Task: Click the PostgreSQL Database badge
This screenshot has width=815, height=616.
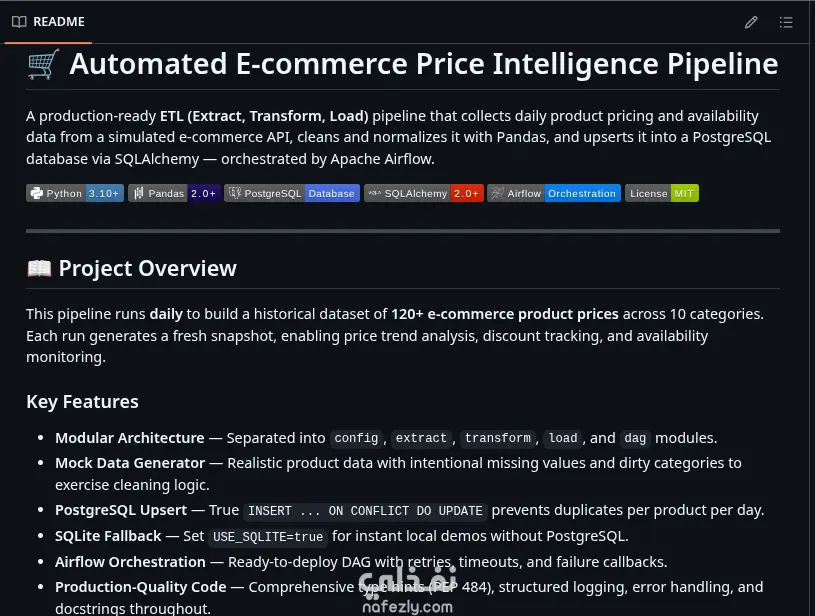Action: pos(292,193)
